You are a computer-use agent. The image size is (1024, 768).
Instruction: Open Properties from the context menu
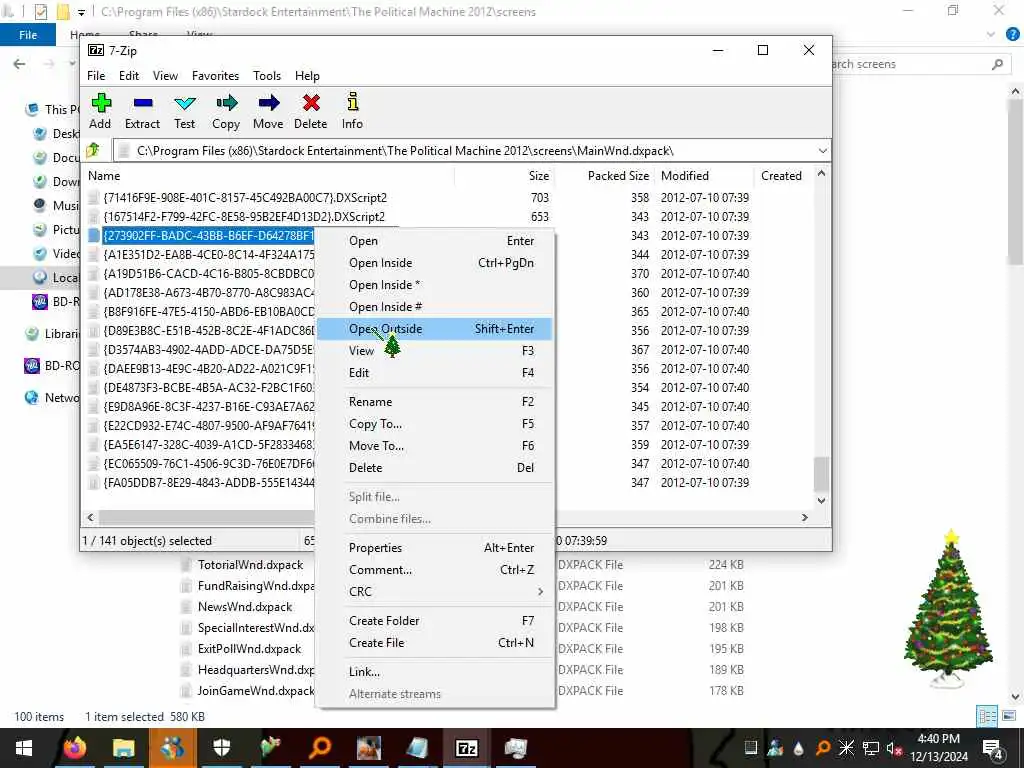point(434,547)
